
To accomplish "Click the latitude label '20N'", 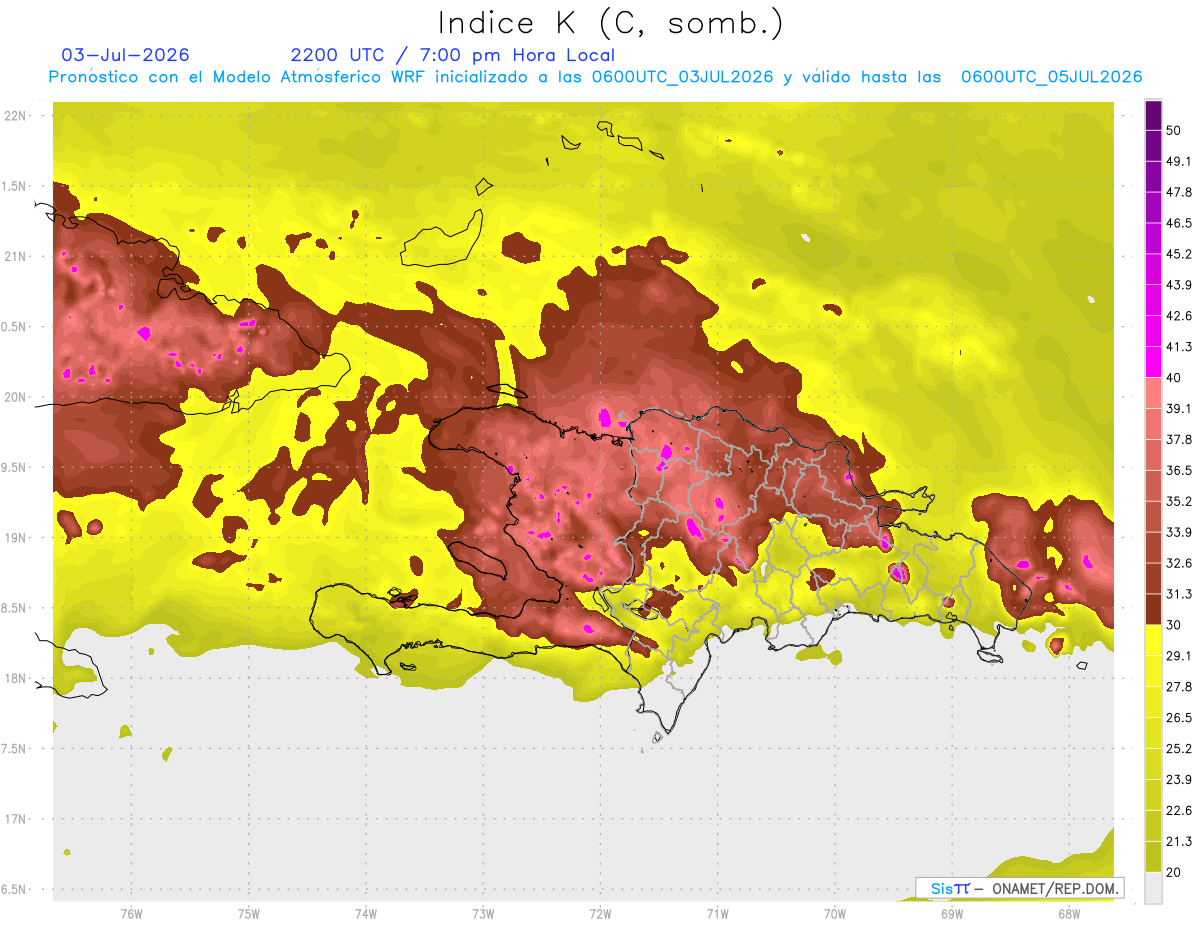I will (x=15, y=397).
